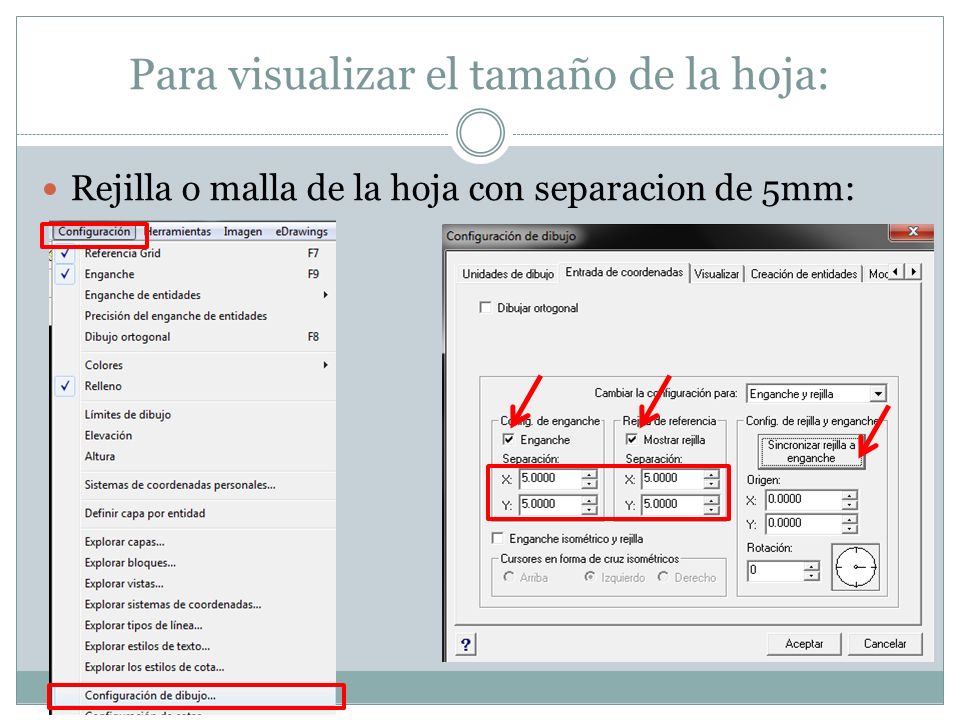
Task: Toggle Referencia Grid menu entry
Action: pos(193,253)
